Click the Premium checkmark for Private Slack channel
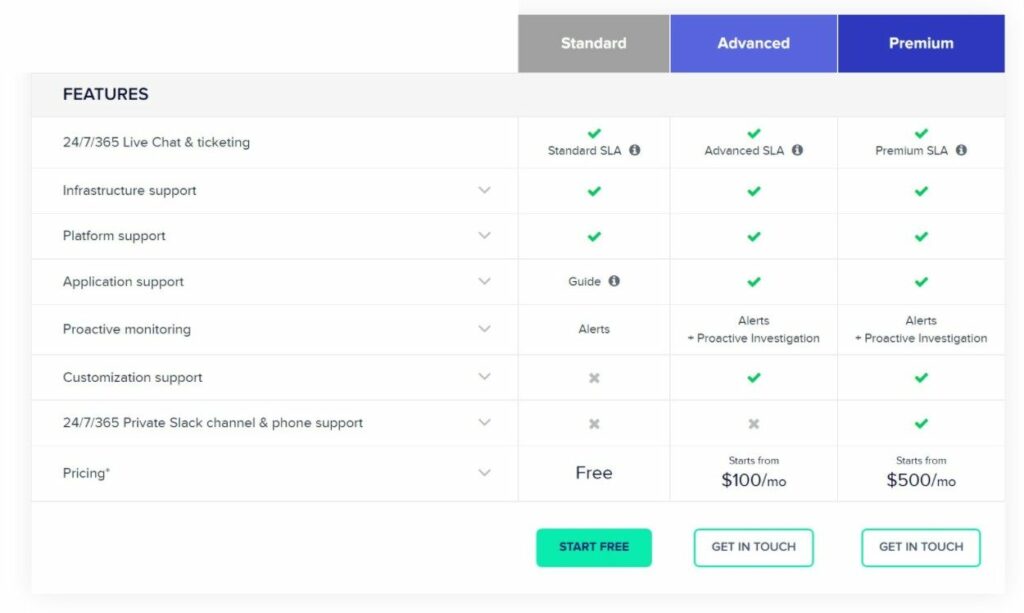 point(921,424)
